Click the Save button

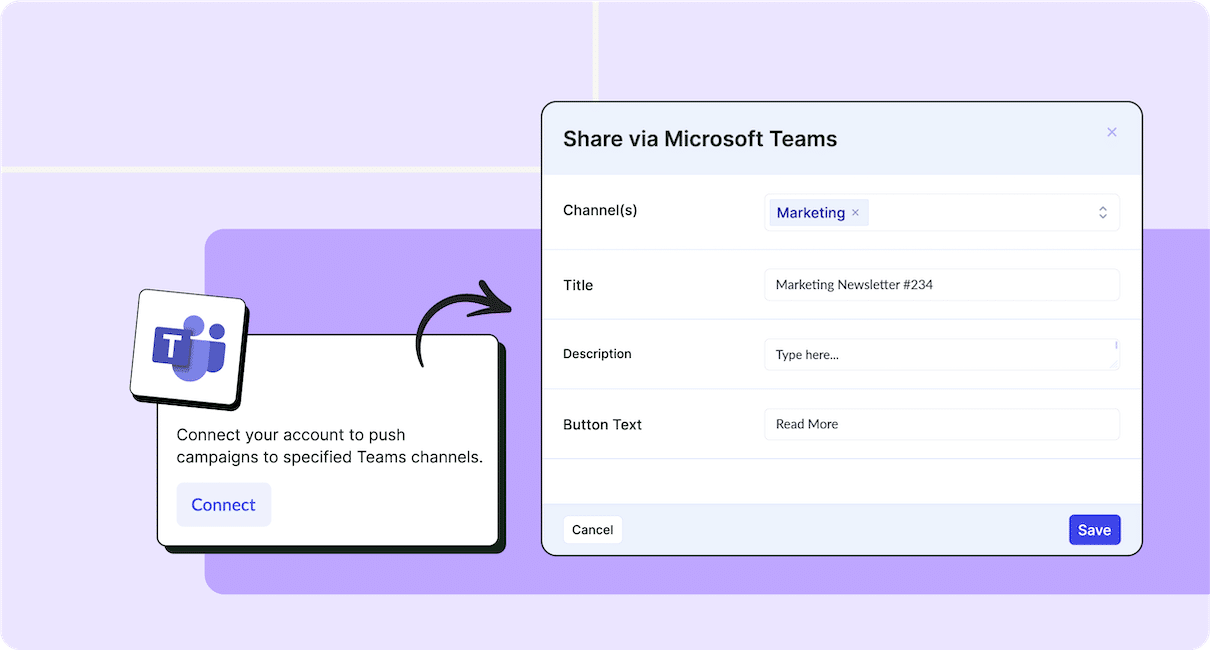coord(1094,530)
